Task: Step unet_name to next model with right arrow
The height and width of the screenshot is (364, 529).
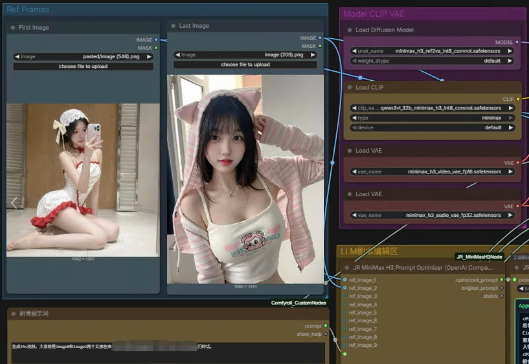Action: 510,51
